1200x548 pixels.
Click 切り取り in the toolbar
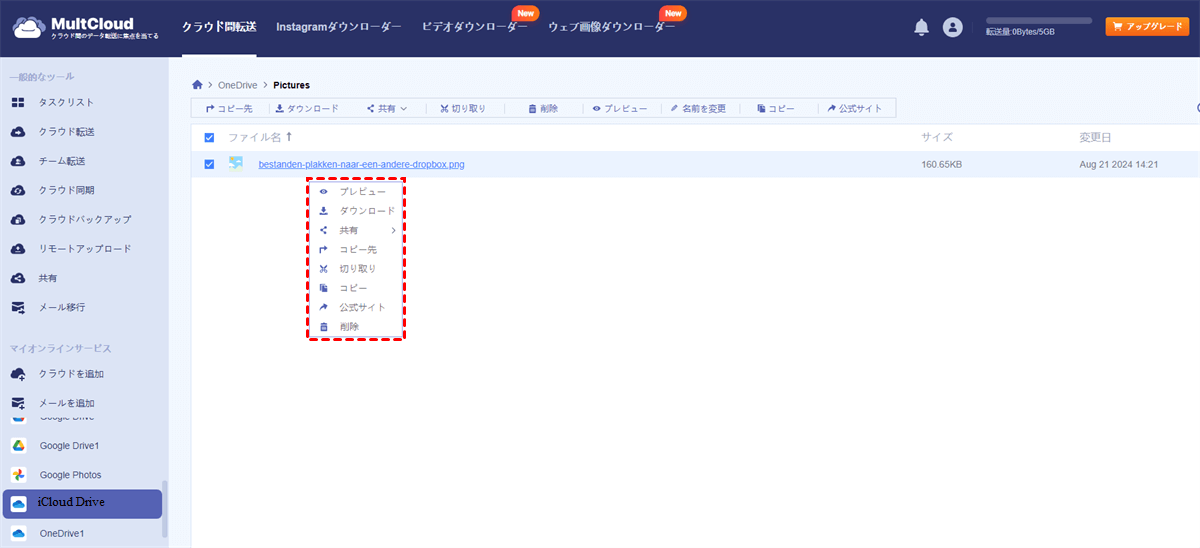462,108
